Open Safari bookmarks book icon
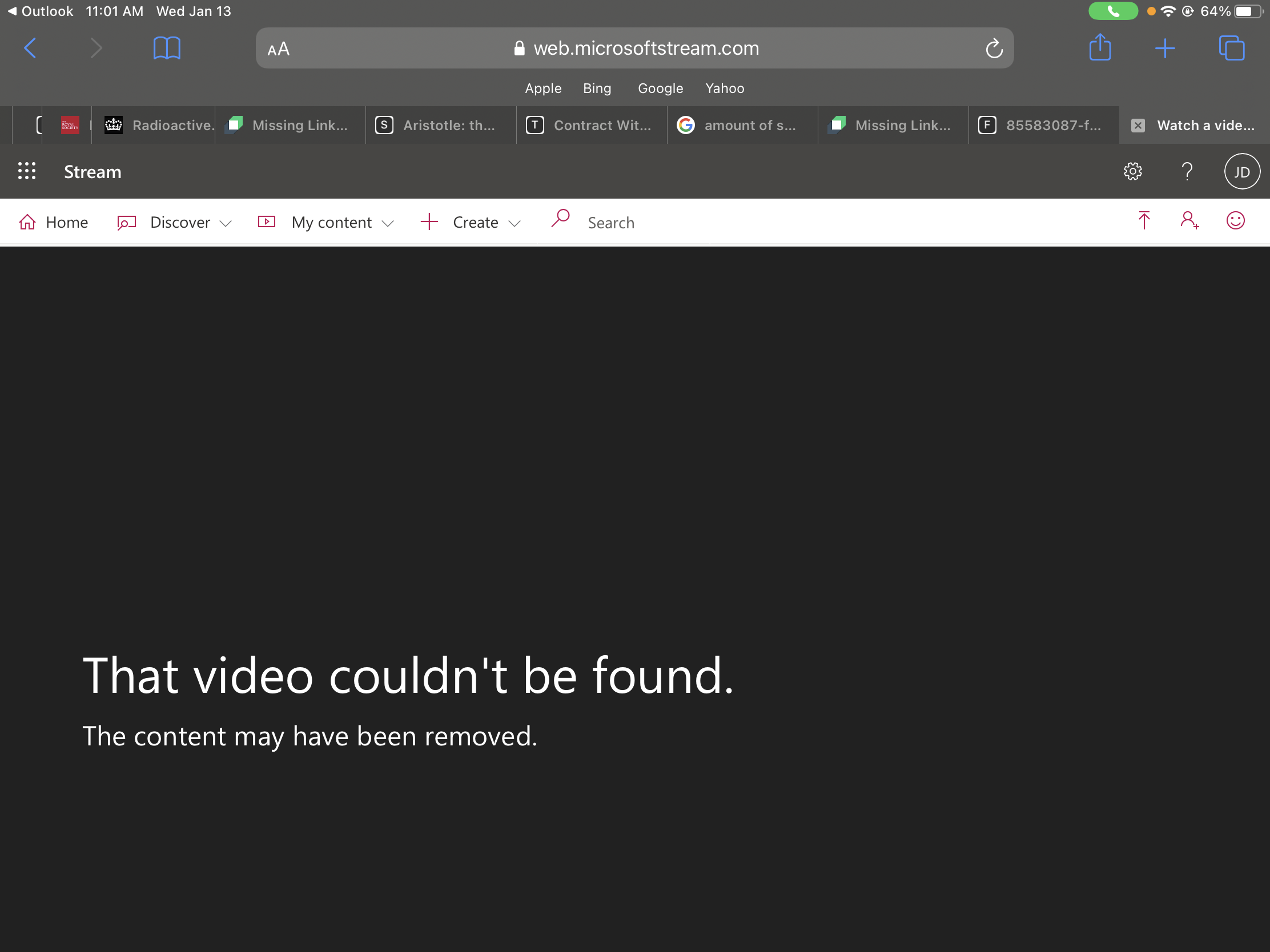Screen dimensions: 1270x952 pyautogui.click(x=167, y=48)
